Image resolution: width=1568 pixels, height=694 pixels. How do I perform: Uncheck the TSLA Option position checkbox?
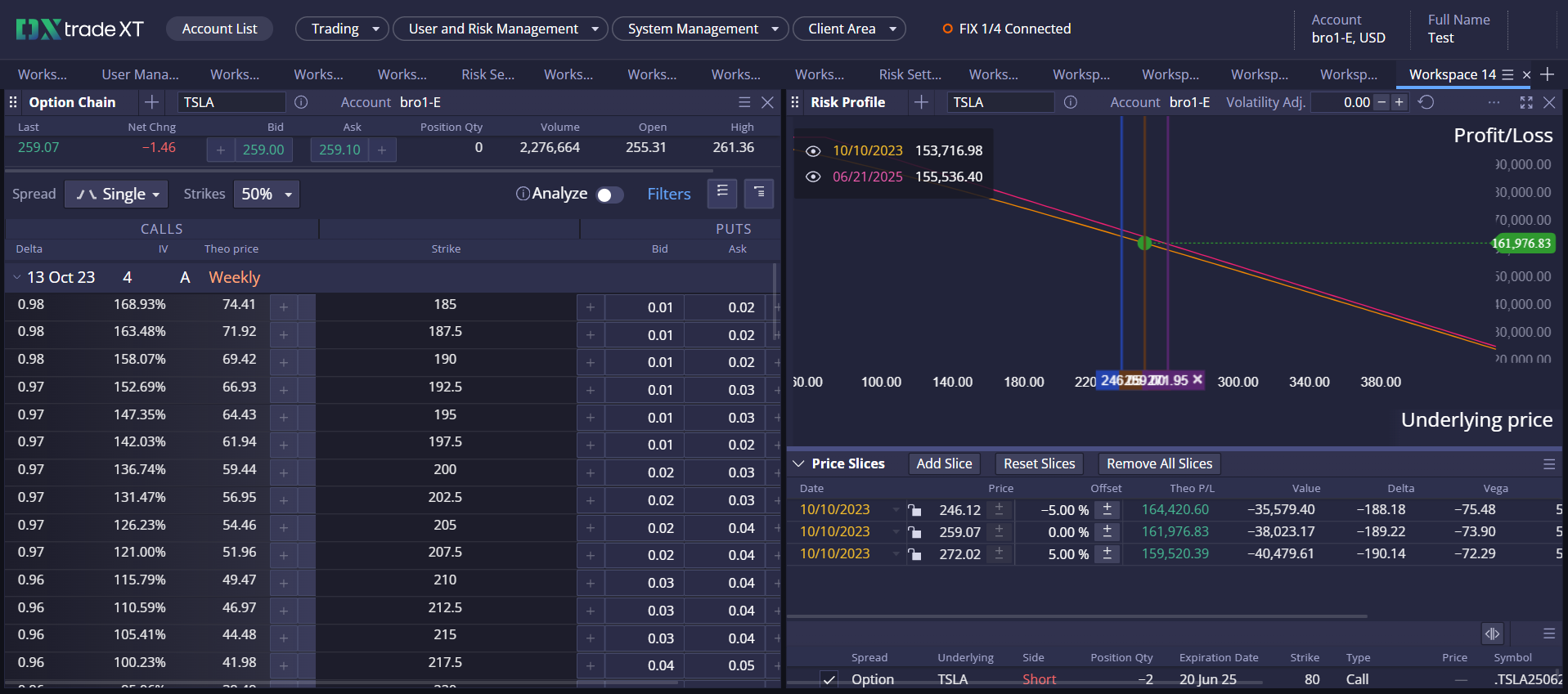click(829, 679)
